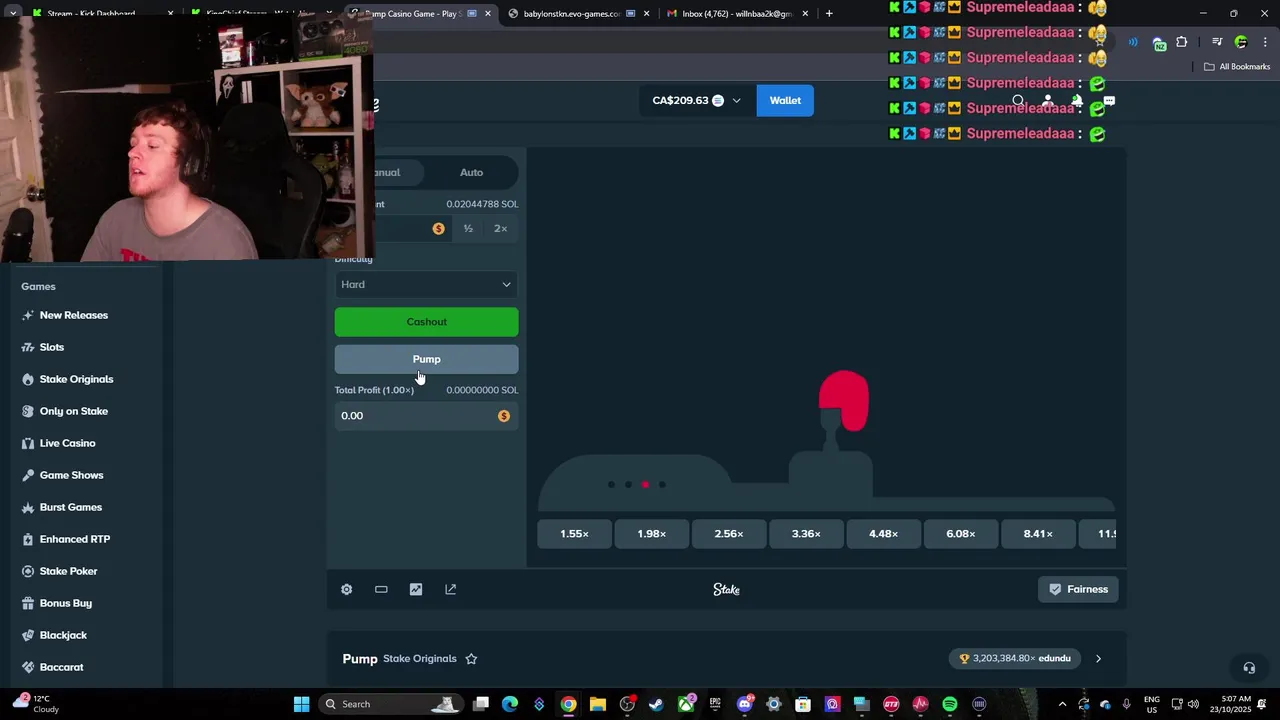Click the bet amount dollar coin icon
The image size is (1280, 720).
pos(438,229)
